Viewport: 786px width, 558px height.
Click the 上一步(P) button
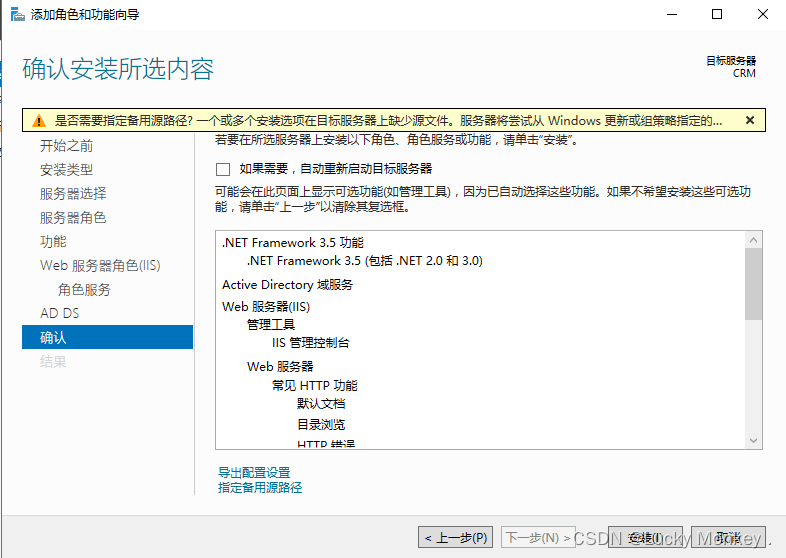(456, 537)
